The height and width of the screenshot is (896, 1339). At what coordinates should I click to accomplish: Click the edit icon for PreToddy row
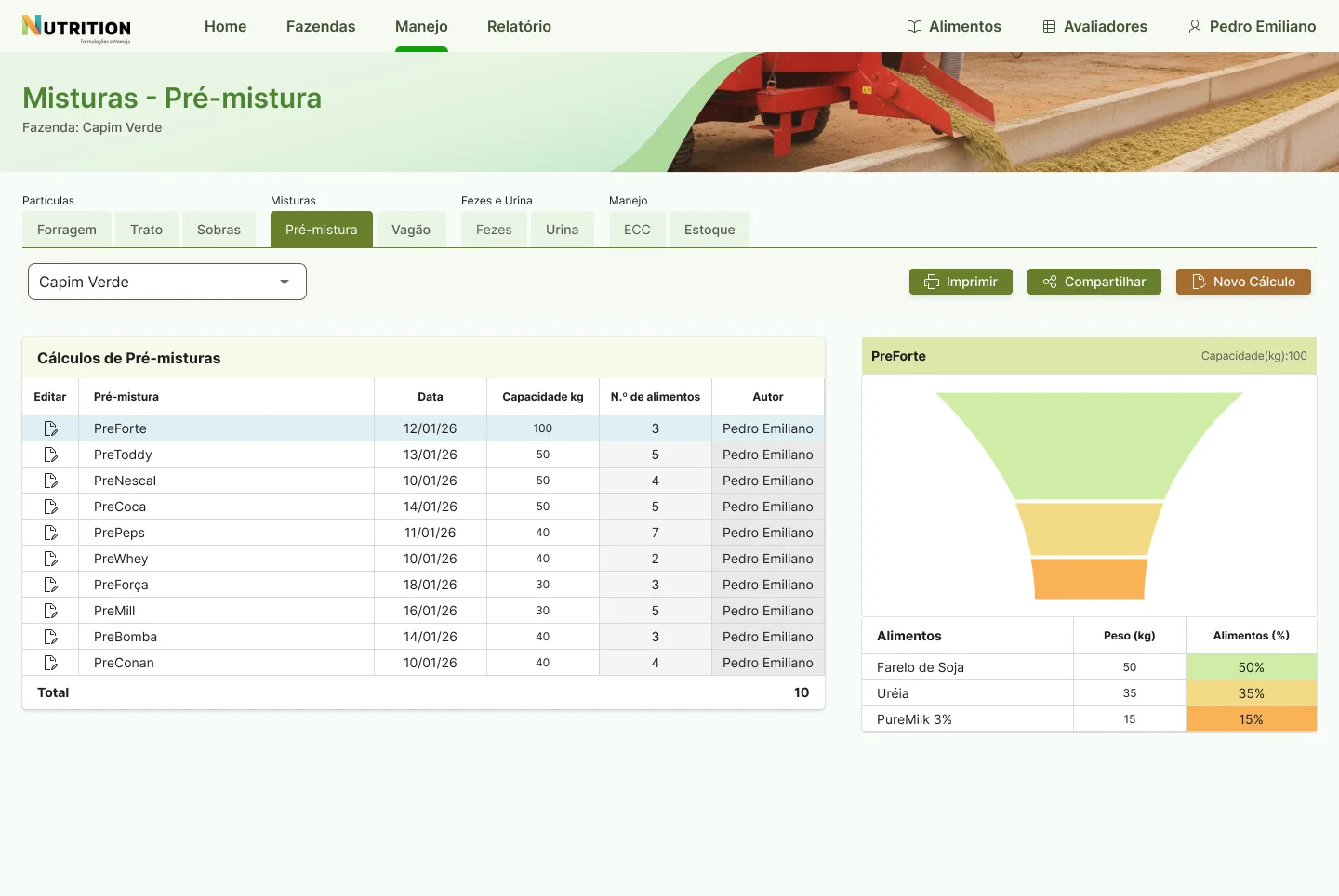tap(50, 455)
